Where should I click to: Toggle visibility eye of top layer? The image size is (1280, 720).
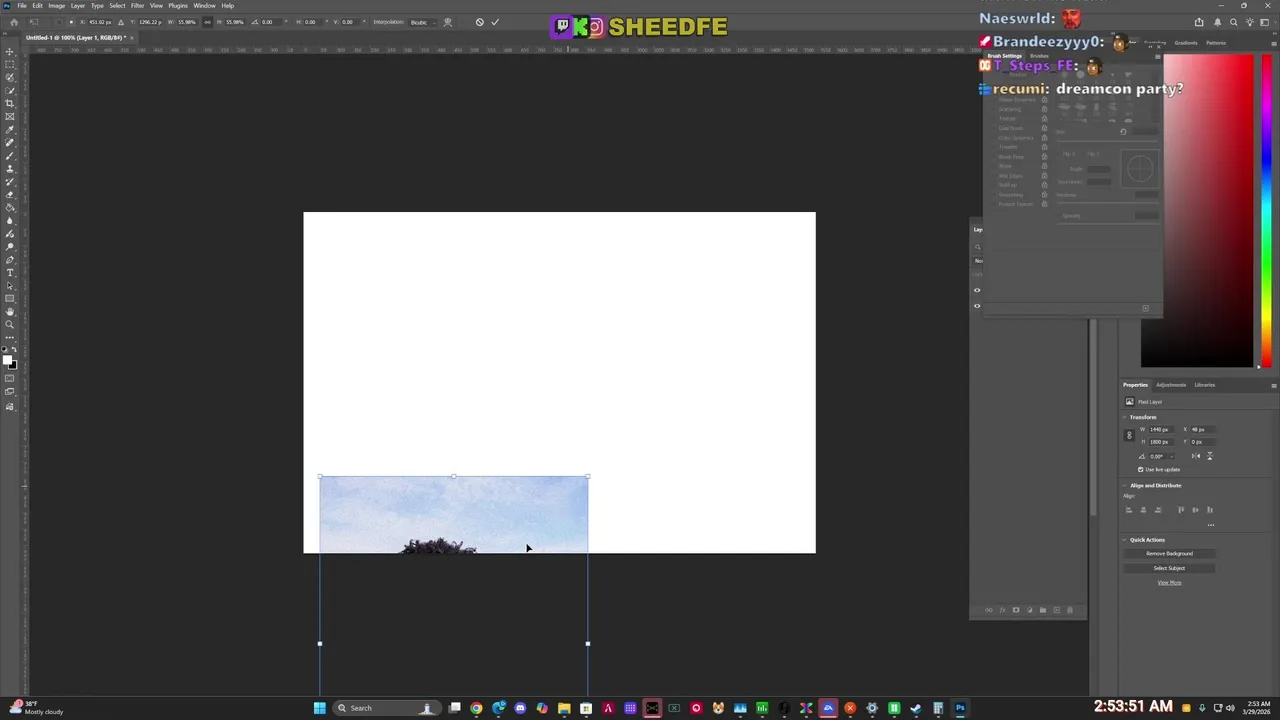(x=977, y=291)
